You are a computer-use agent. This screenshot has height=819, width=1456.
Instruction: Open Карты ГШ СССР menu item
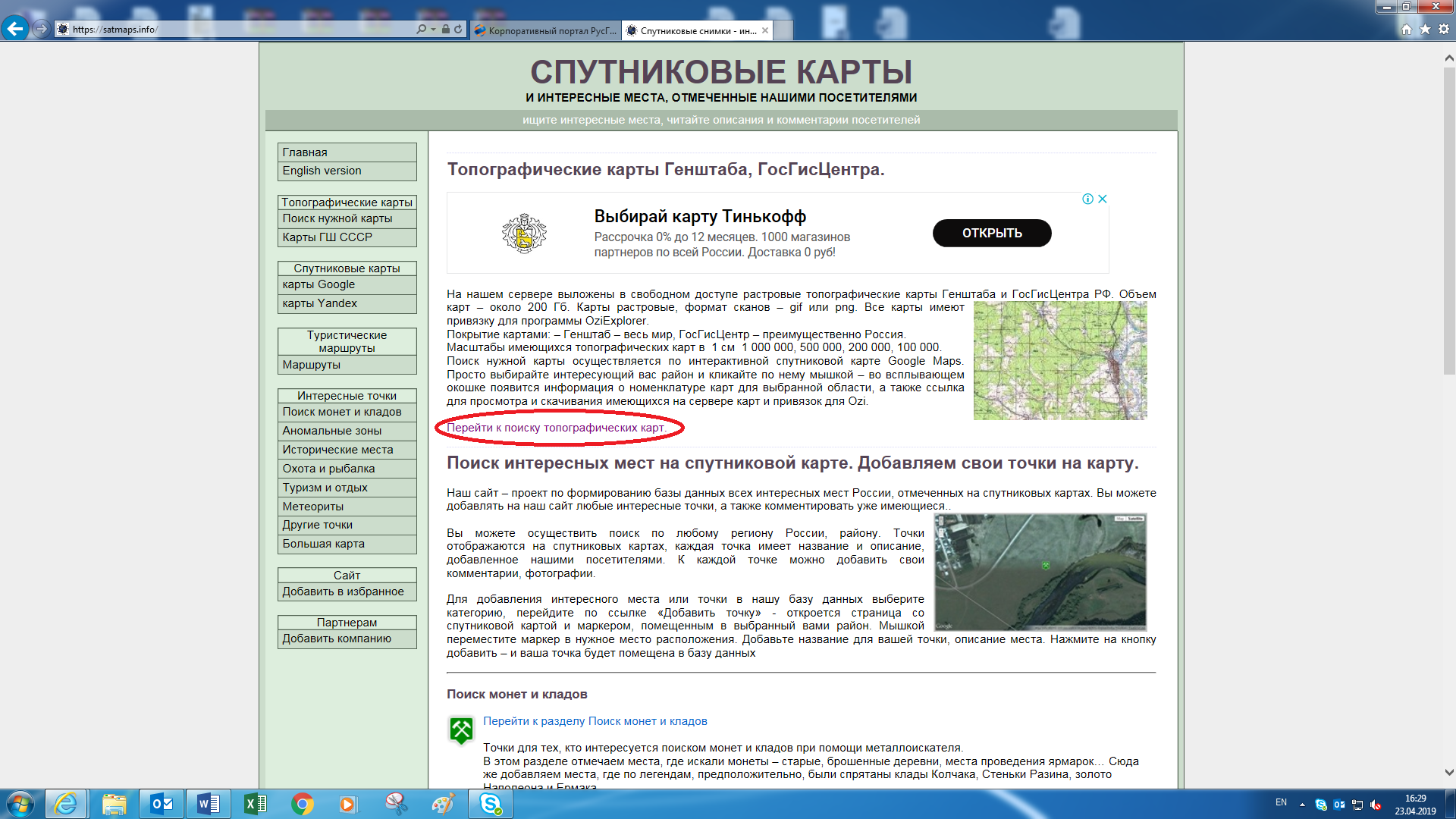347,237
